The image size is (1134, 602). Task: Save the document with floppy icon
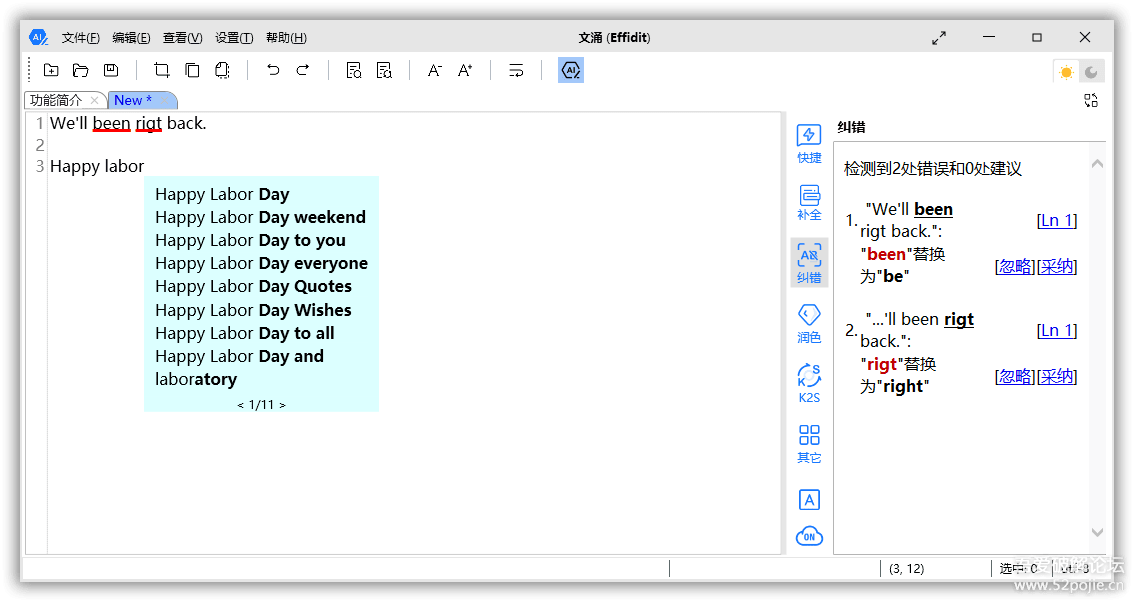pyautogui.click(x=111, y=70)
